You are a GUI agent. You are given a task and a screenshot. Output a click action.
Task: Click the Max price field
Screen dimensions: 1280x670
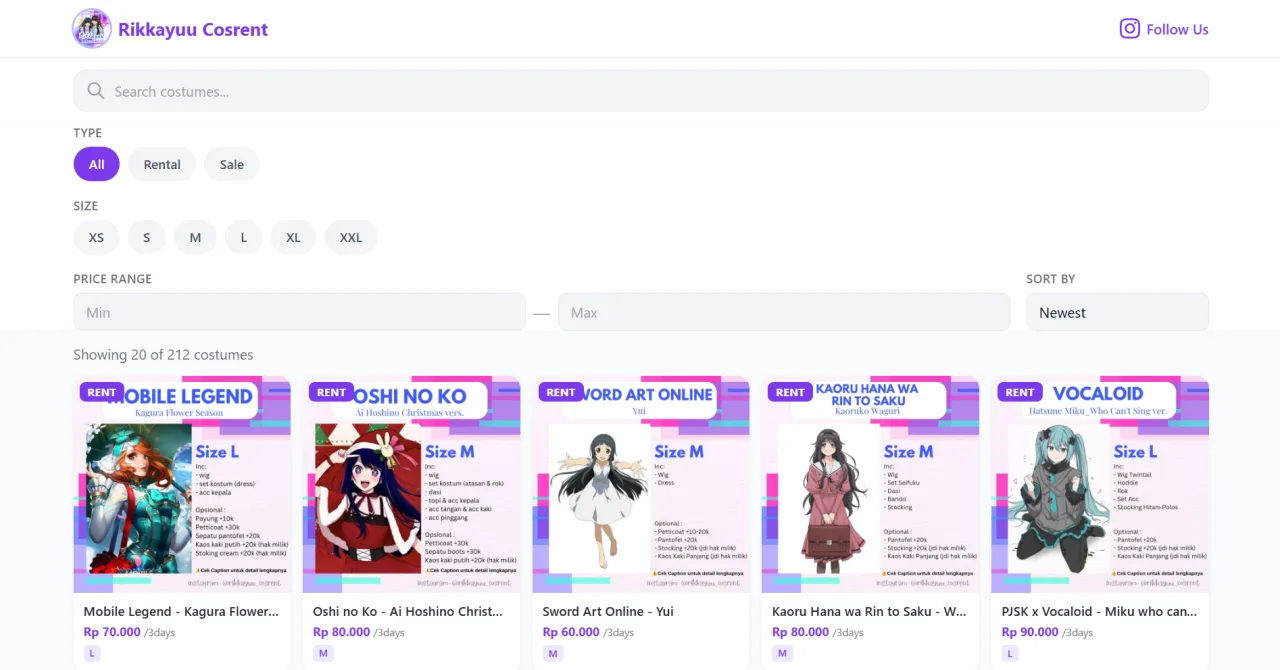(x=784, y=312)
